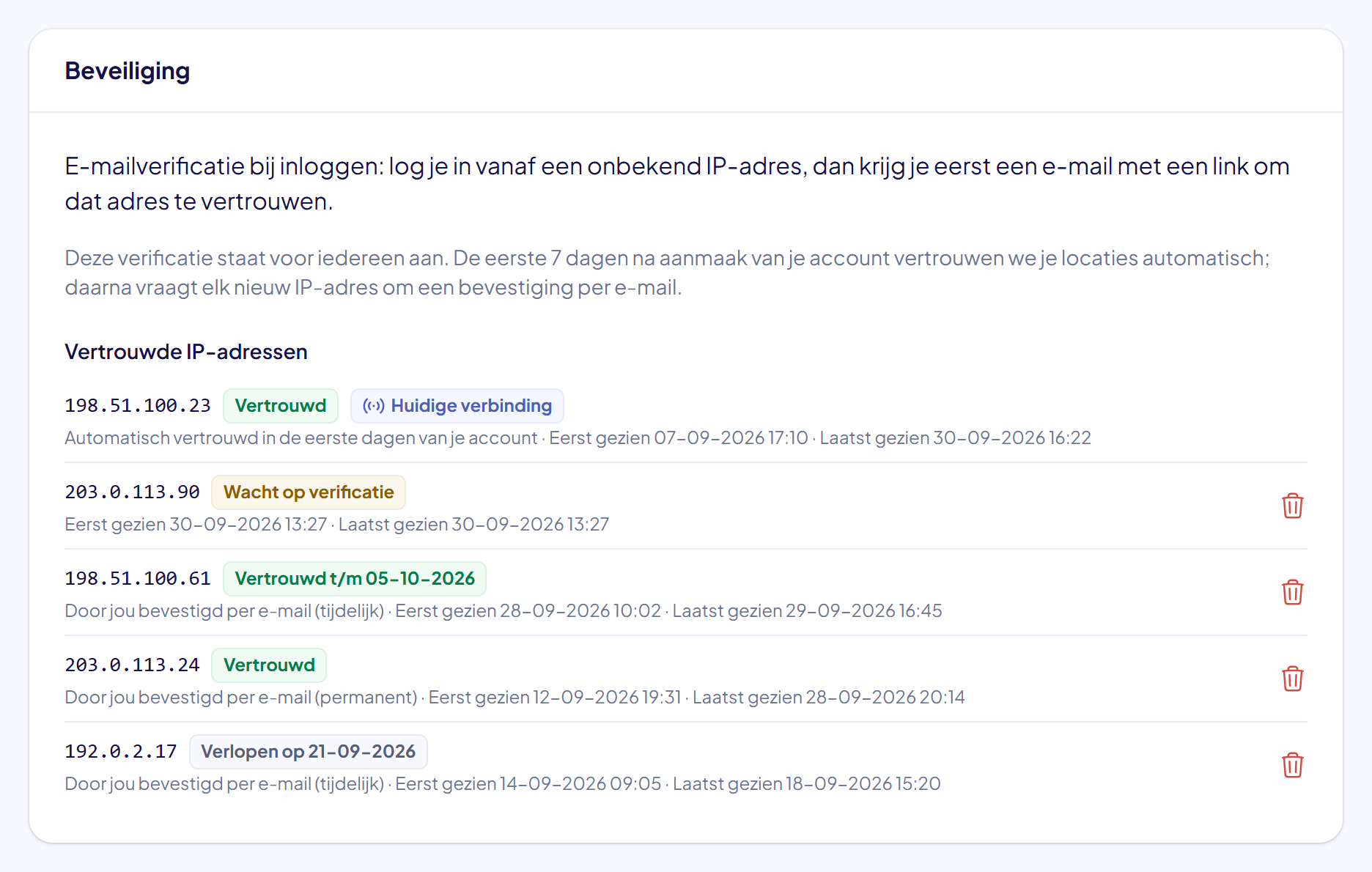Delete the 203.0.113.90 IP address entry
The width and height of the screenshot is (1372, 872).
pyautogui.click(x=1292, y=506)
